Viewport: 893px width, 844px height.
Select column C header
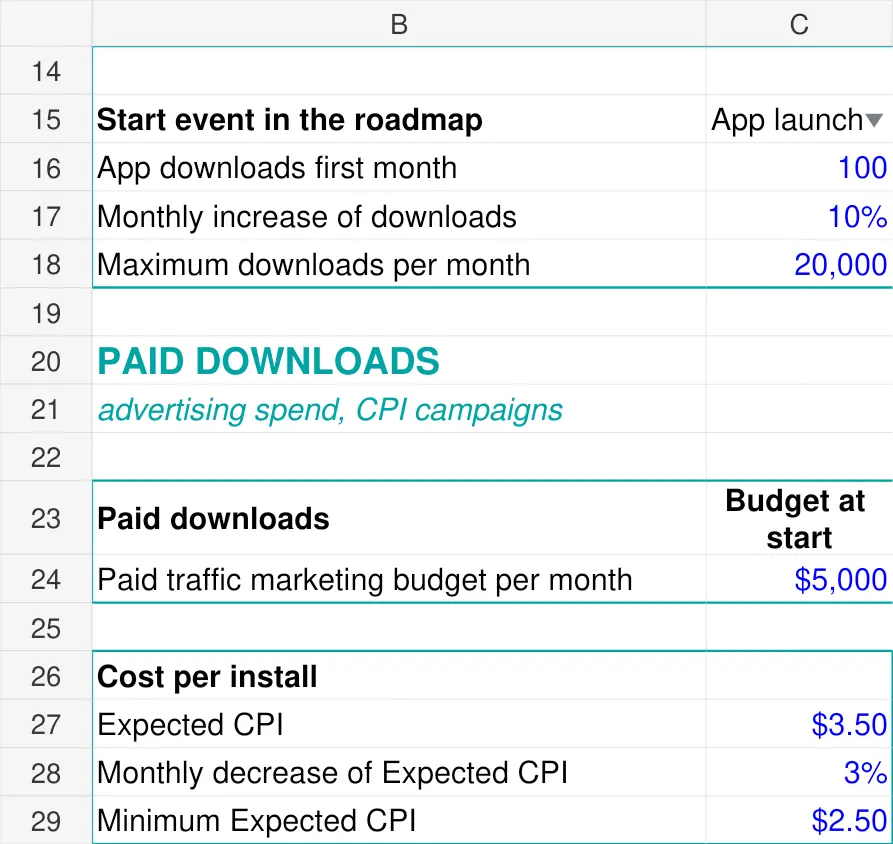800,23
